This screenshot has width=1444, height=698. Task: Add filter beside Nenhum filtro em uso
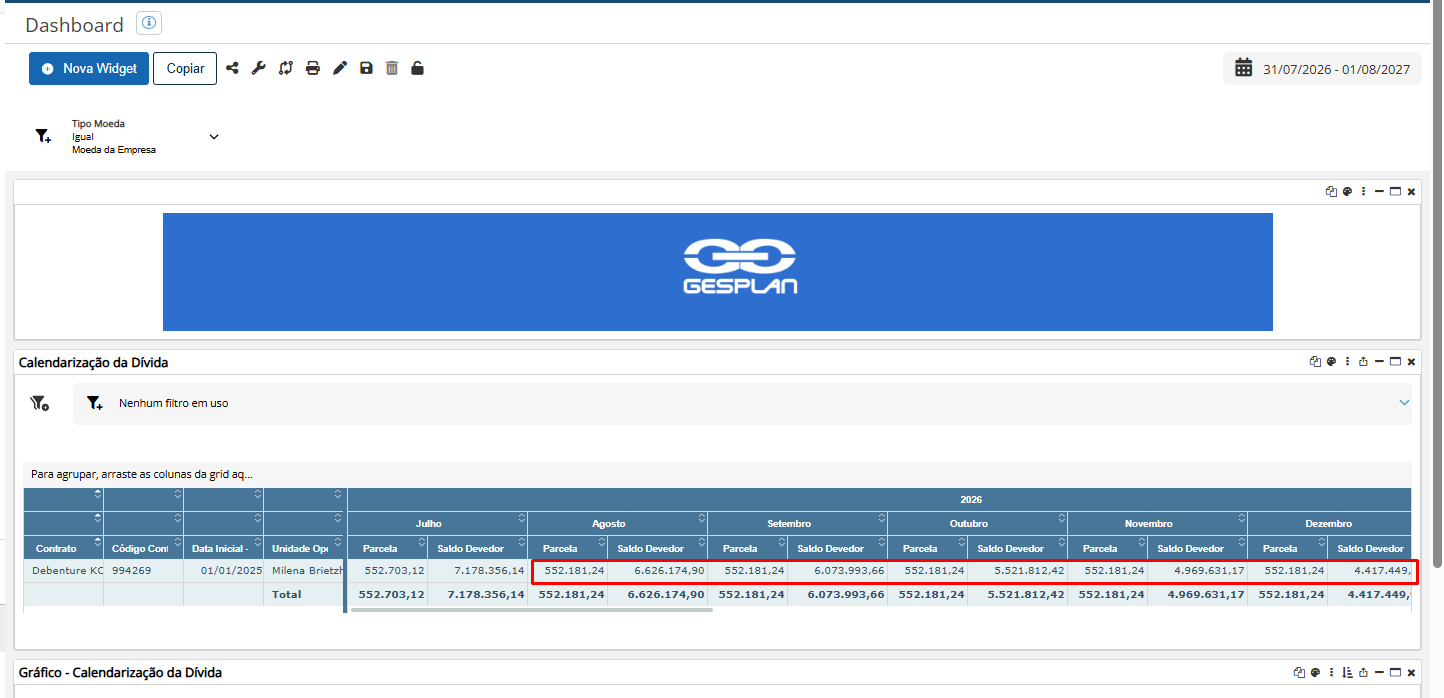(94, 403)
